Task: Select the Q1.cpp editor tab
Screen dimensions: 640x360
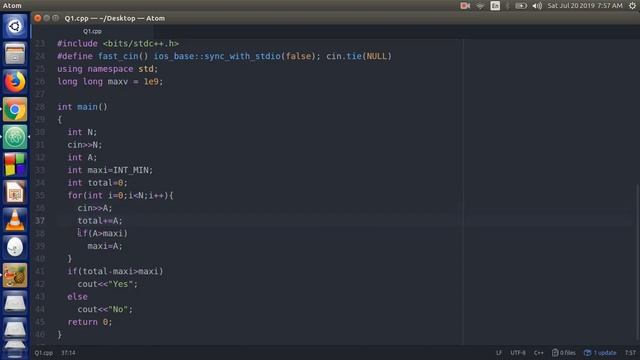Action: (x=92, y=31)
